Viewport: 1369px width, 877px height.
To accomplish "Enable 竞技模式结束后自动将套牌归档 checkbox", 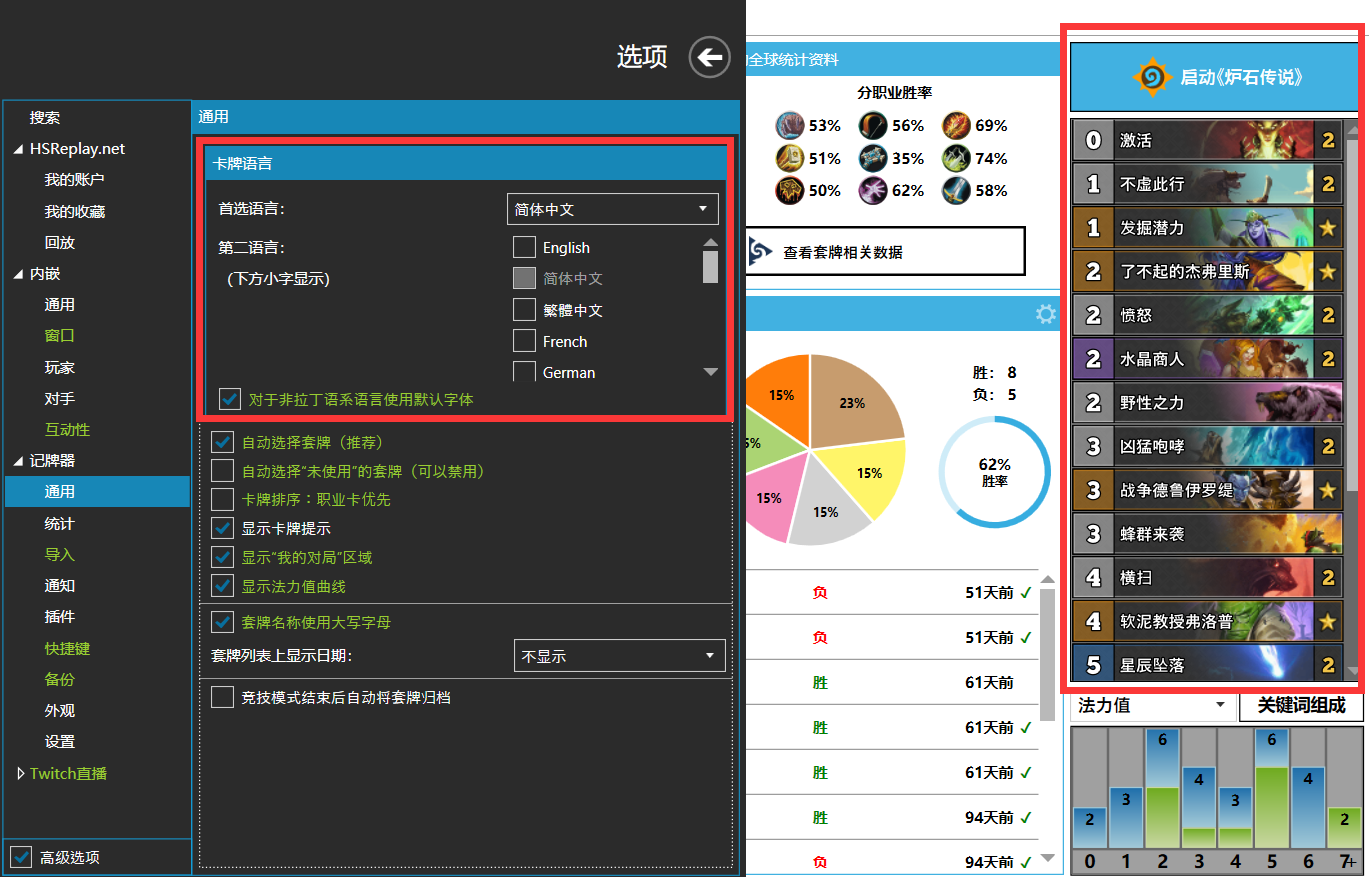I will coord(222,697).
